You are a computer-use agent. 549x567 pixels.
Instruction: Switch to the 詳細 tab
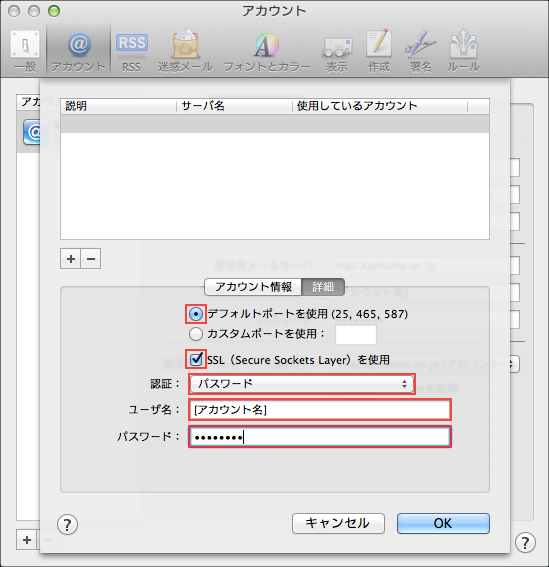point(323,287)
